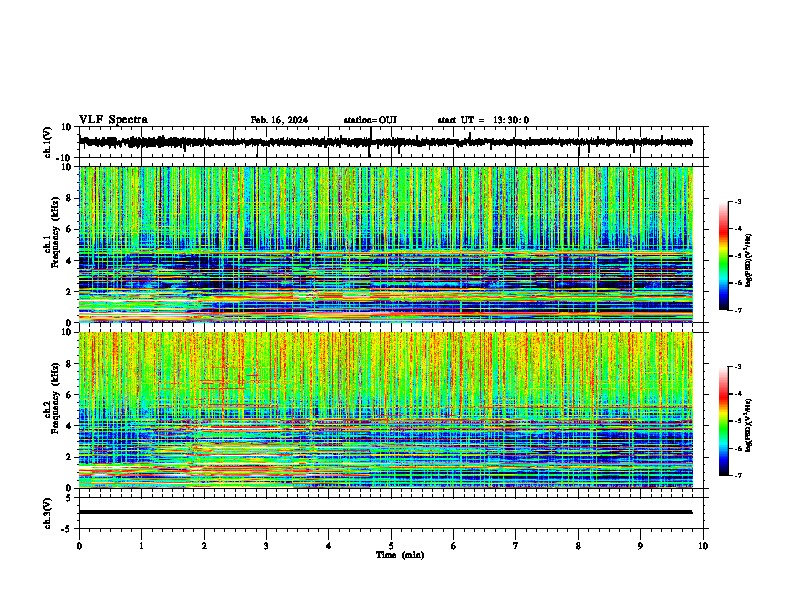Click the upper colorbar next to ch.1

coord(724,256)
